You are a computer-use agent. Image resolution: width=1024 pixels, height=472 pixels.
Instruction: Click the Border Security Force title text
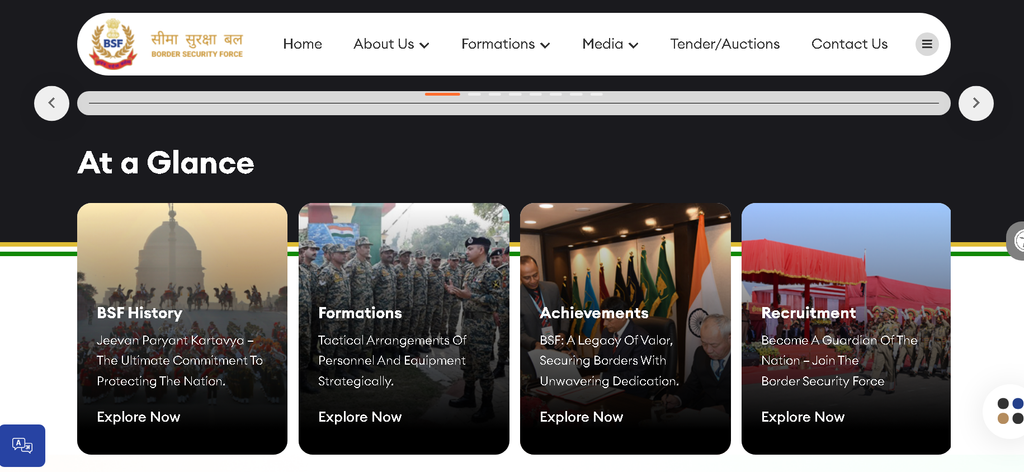pos(197,55)
